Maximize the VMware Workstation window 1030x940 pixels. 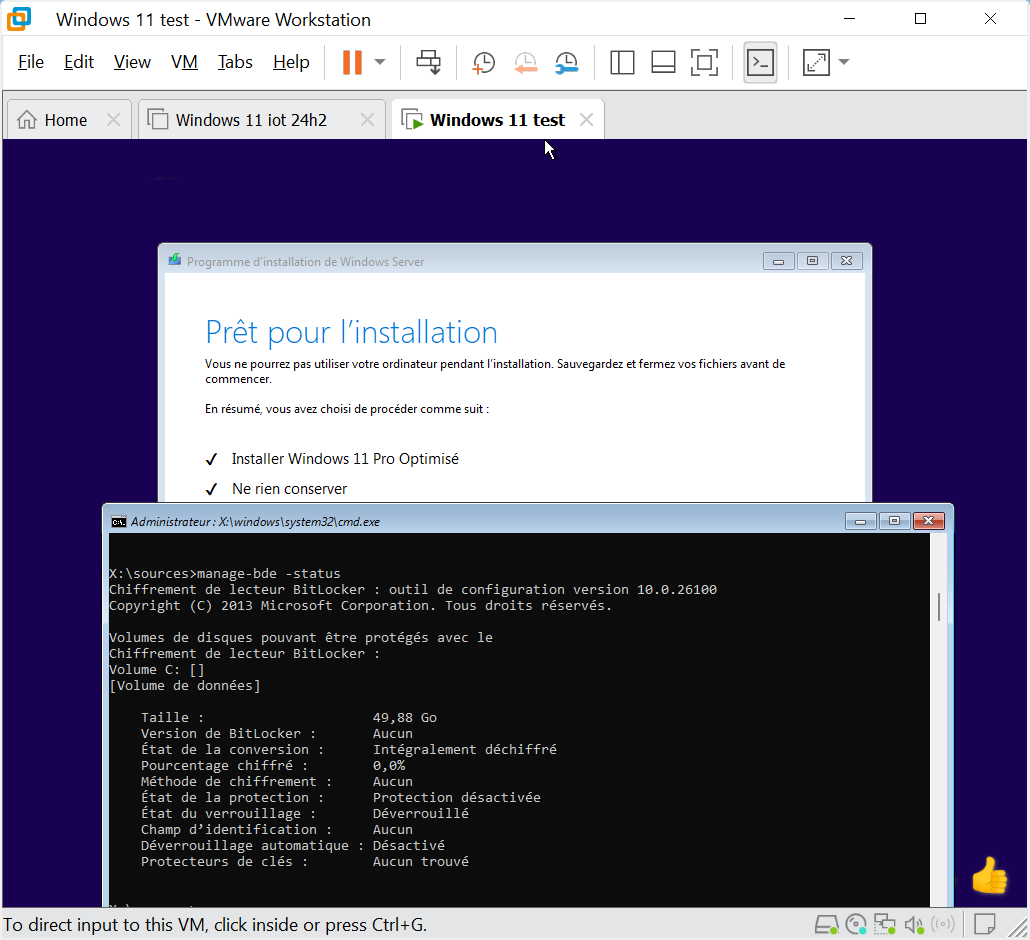tap(920, 18)
